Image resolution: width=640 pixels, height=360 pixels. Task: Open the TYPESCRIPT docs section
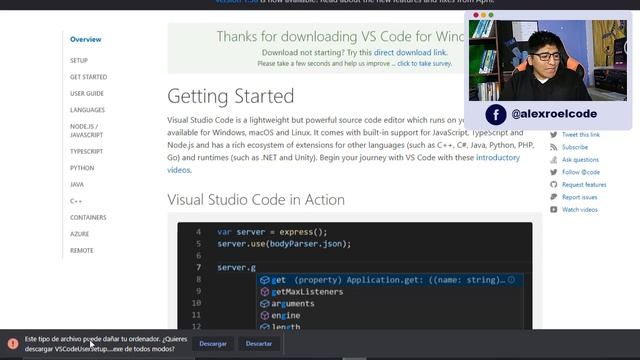86,151
